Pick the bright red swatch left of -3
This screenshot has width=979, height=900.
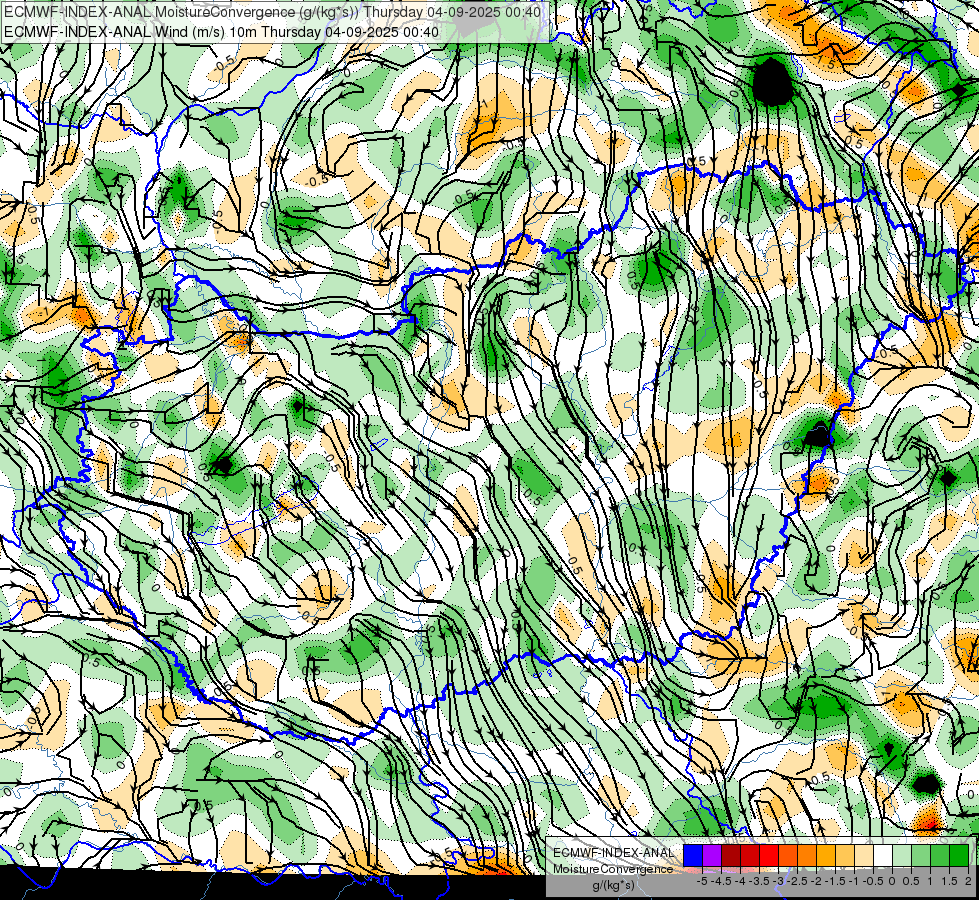point(769,855)
